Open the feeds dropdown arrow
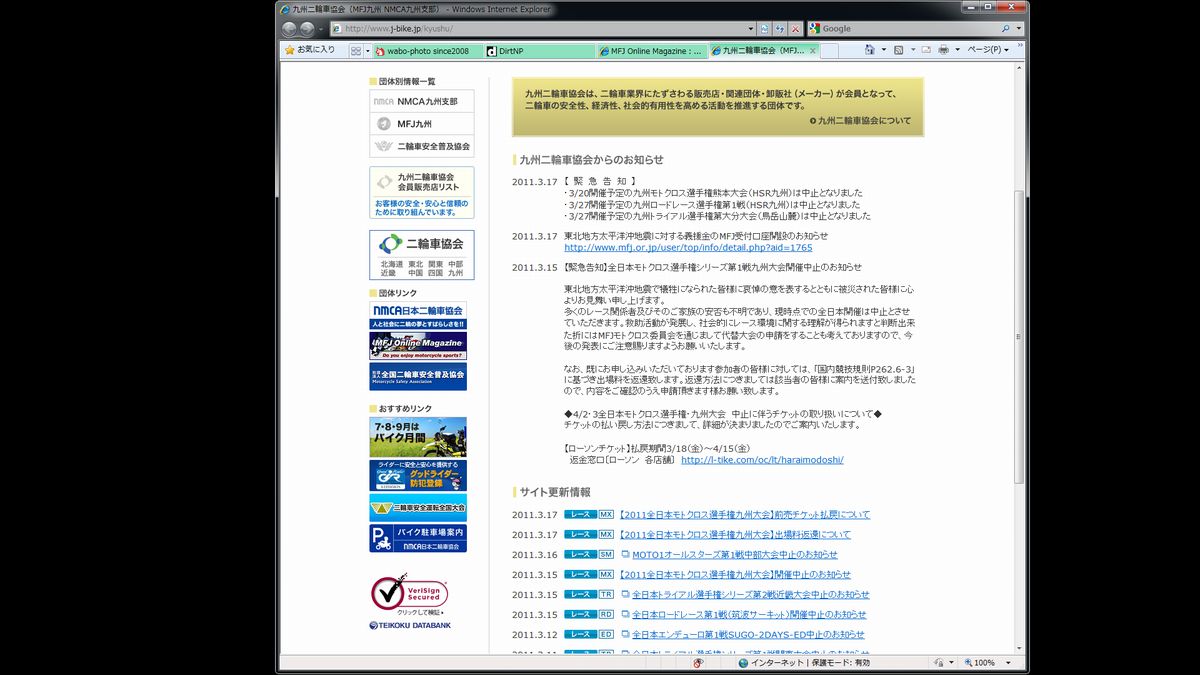The image size is (1200, 675). coord(913,49)
